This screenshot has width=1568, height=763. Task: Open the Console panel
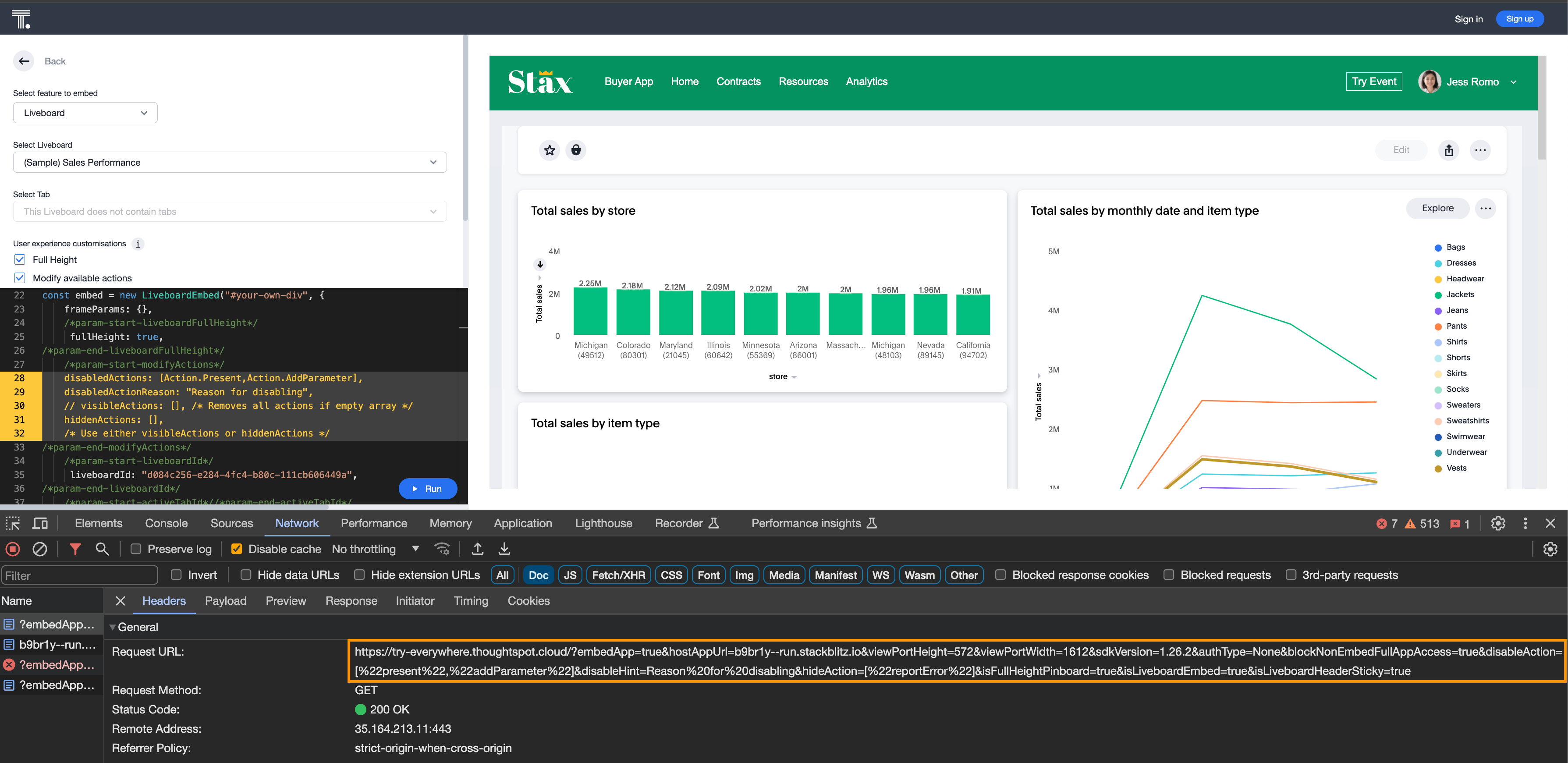pyautogui.click(x=166, y=523)
